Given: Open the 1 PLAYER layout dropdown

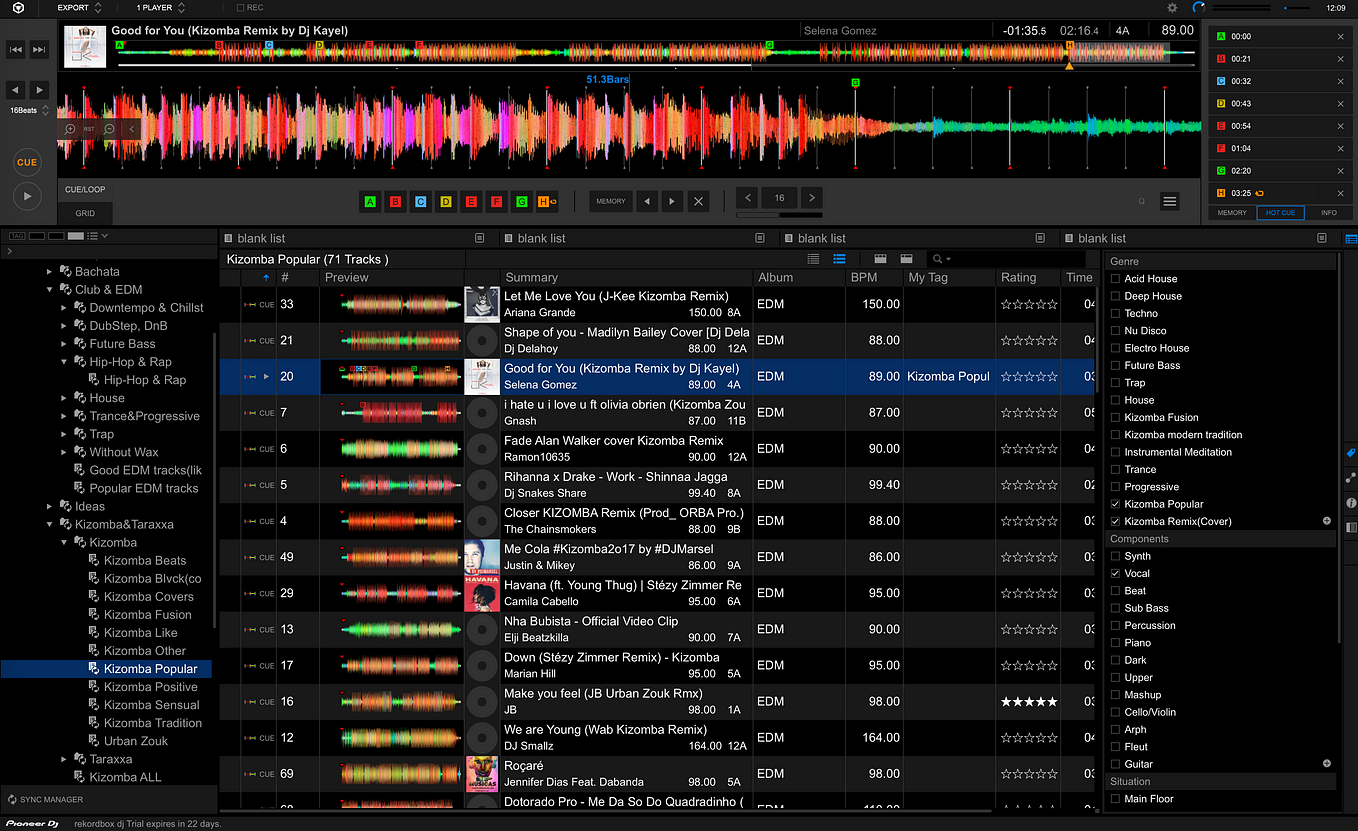Looking at the screenshot, I should (x=160, y=8).
